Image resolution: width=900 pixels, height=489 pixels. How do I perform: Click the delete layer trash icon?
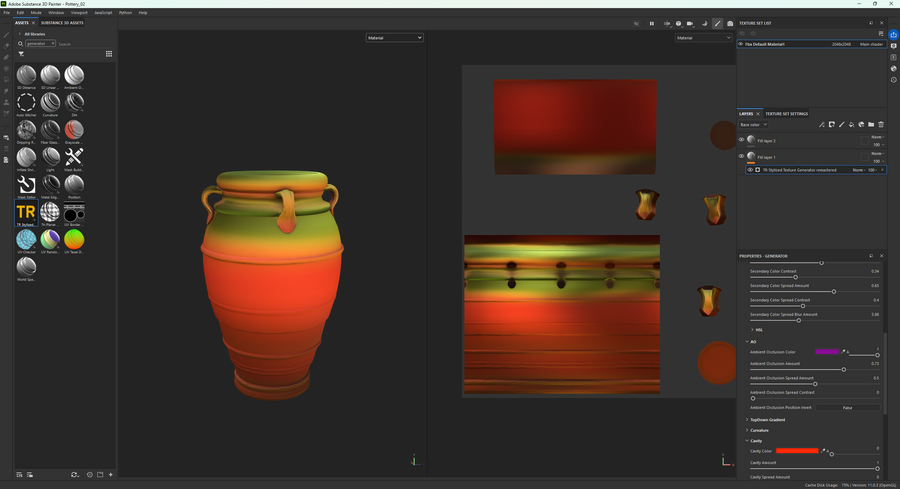tap(881, 125)
